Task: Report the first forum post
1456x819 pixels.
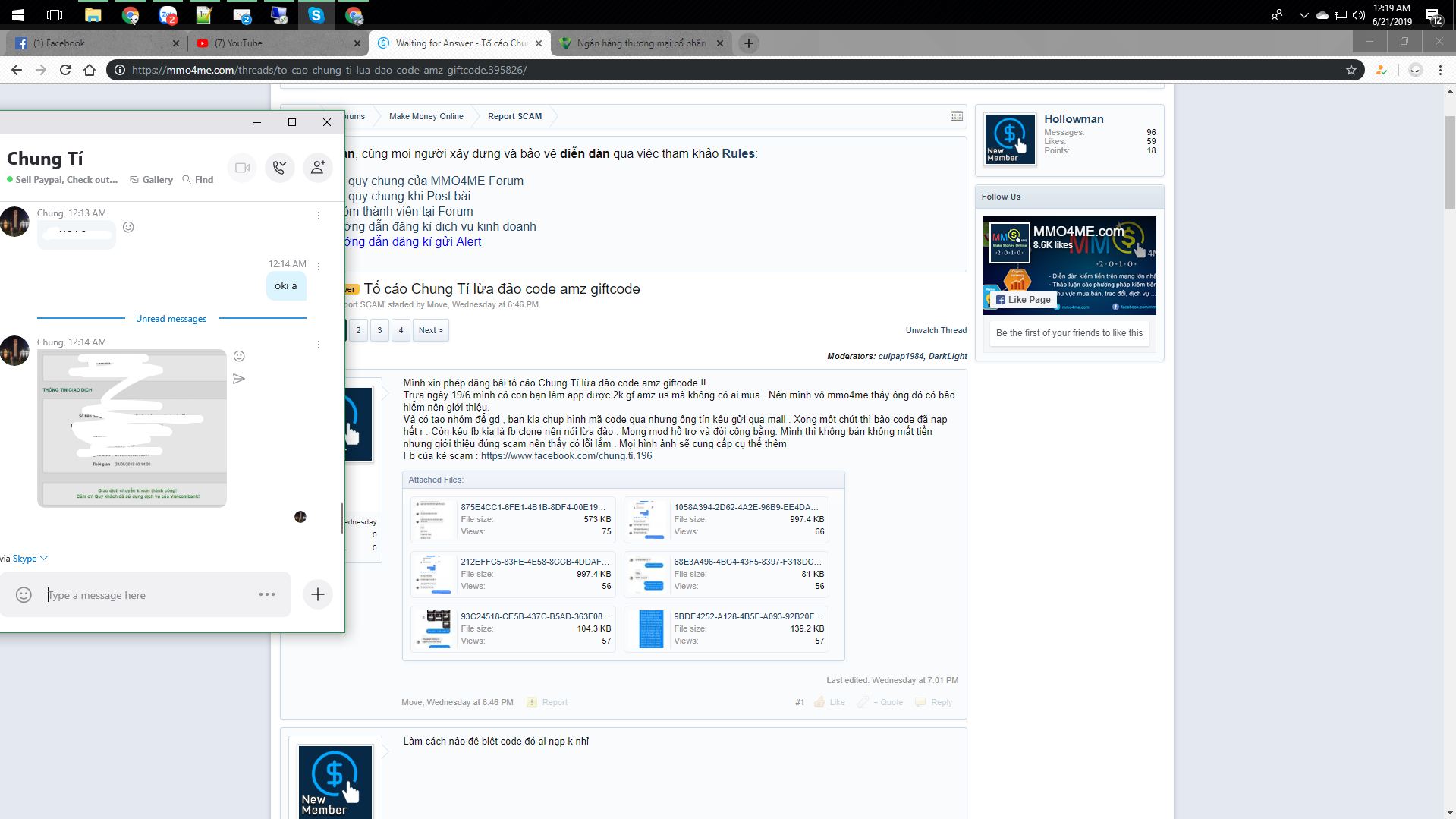Action: click(x=548, y=702)
